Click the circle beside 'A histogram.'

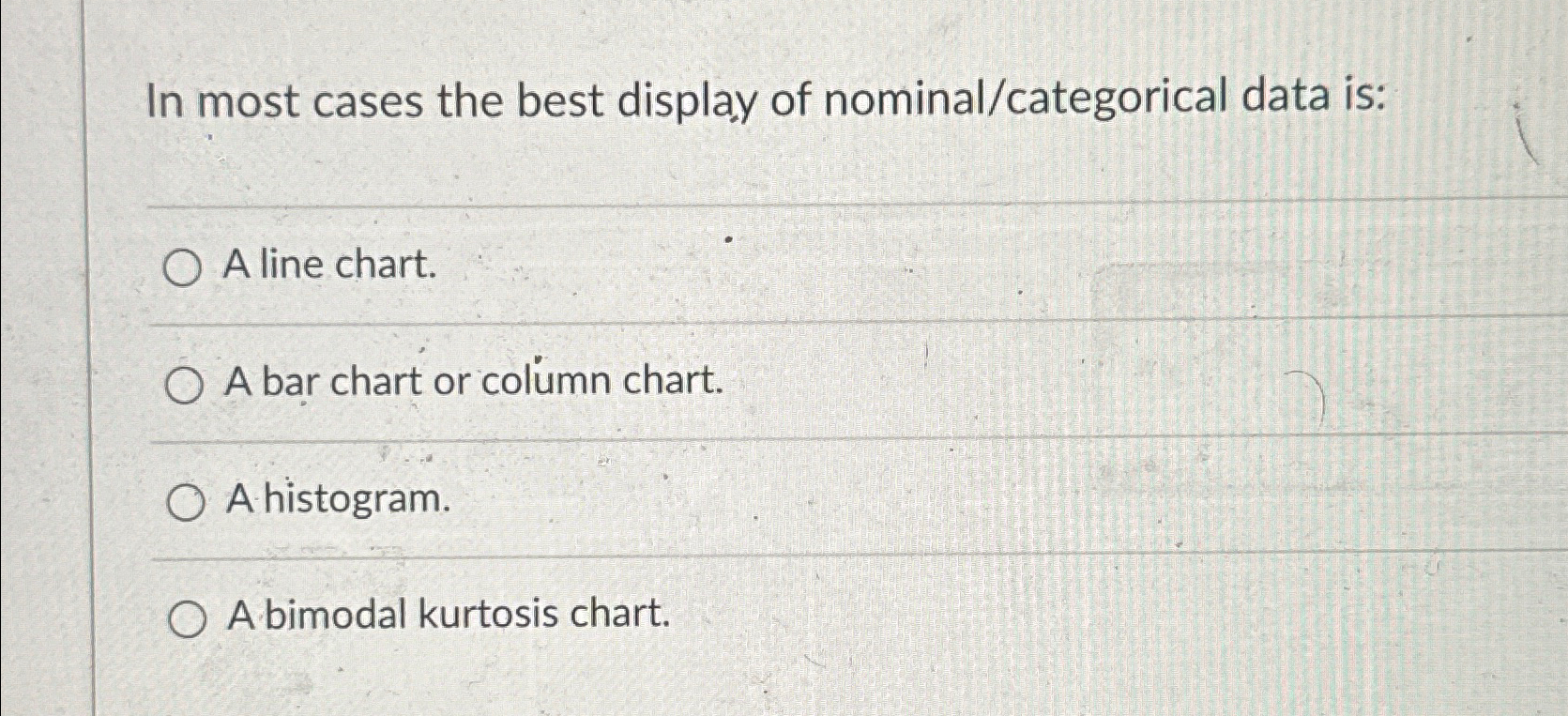[185, 502]
